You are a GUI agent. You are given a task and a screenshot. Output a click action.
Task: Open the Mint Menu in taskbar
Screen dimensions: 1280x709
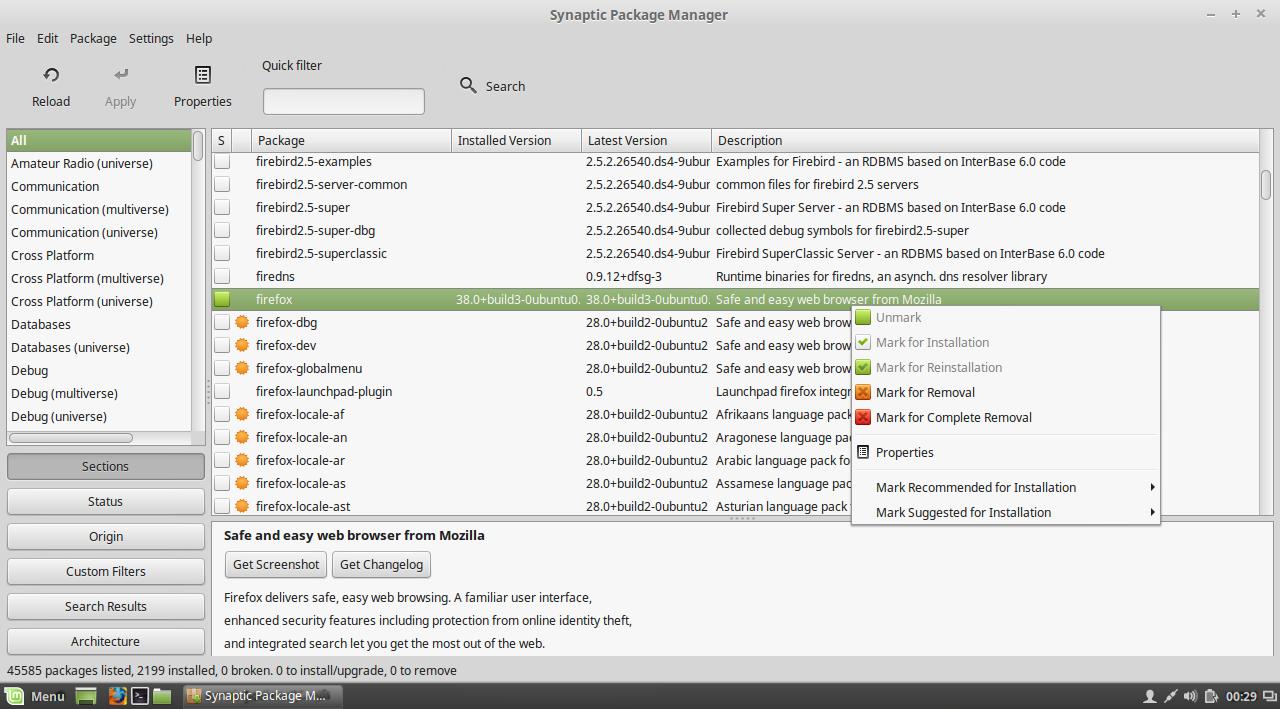click(x=36, y=696)
